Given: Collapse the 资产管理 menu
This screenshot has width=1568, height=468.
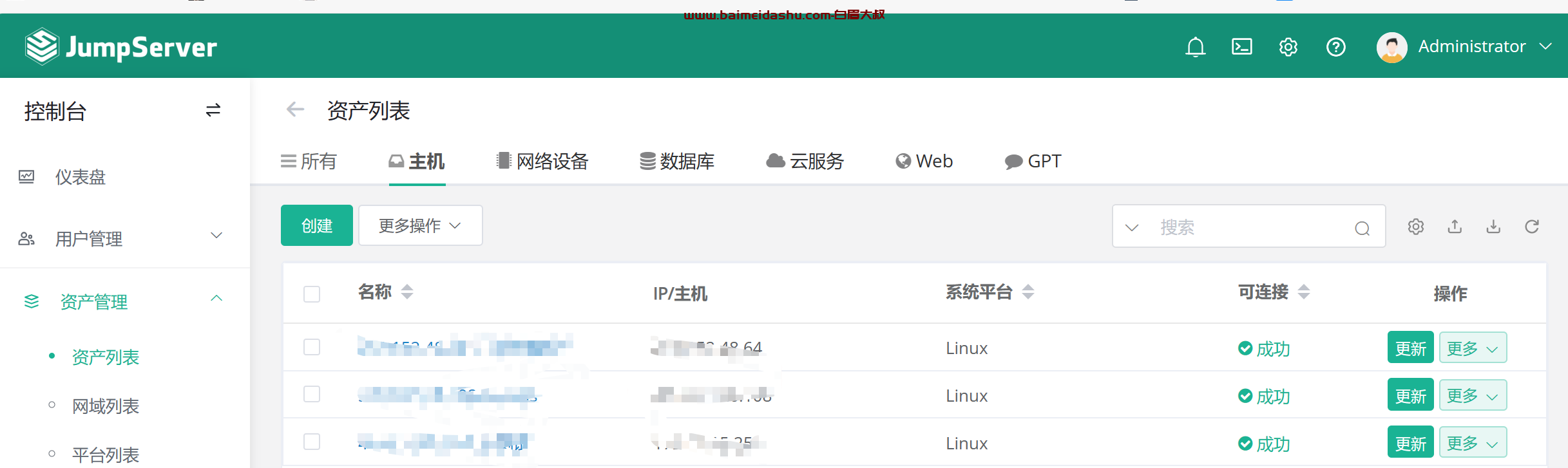Looking at the screenshot, I should 216,298.
